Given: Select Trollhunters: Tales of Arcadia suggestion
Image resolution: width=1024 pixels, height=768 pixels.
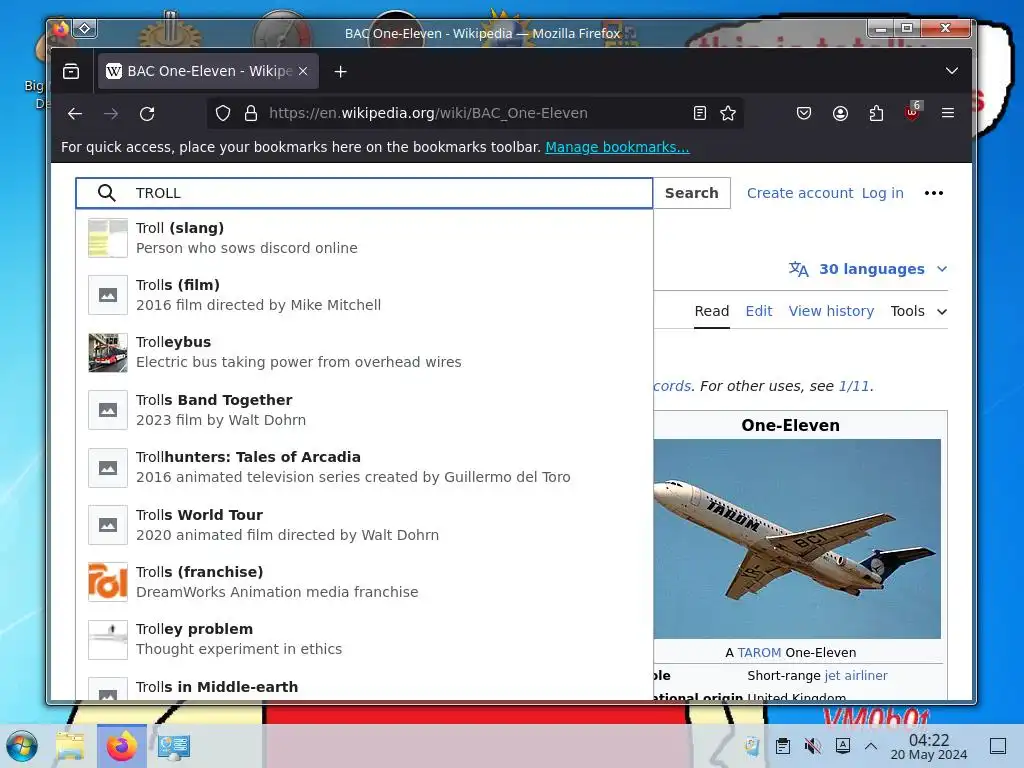Looking at the screenshot, I should point(364,467).
